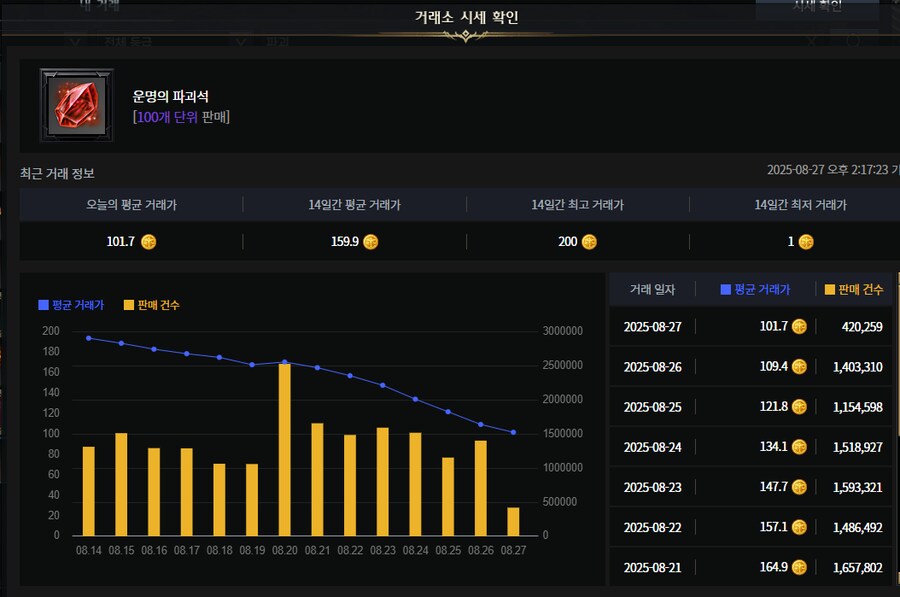Viewport: 900px width, 597px height.
Task: Click gold coin icon in 2025-08-27 row
Action: click(799, 327)
